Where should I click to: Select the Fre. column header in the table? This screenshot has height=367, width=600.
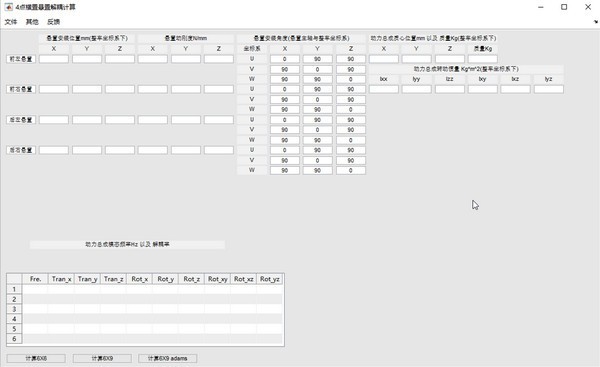tap(35, 279)
